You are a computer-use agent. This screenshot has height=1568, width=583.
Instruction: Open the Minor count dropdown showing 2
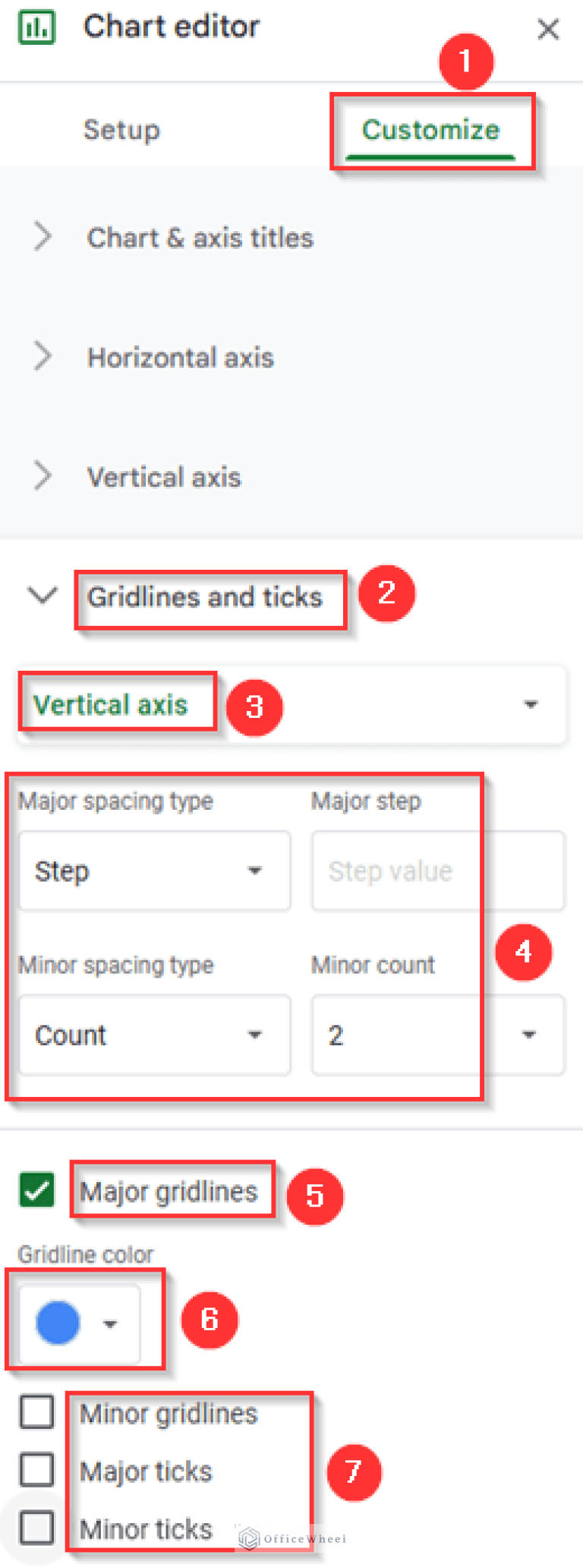click(x=529, y=1035)
